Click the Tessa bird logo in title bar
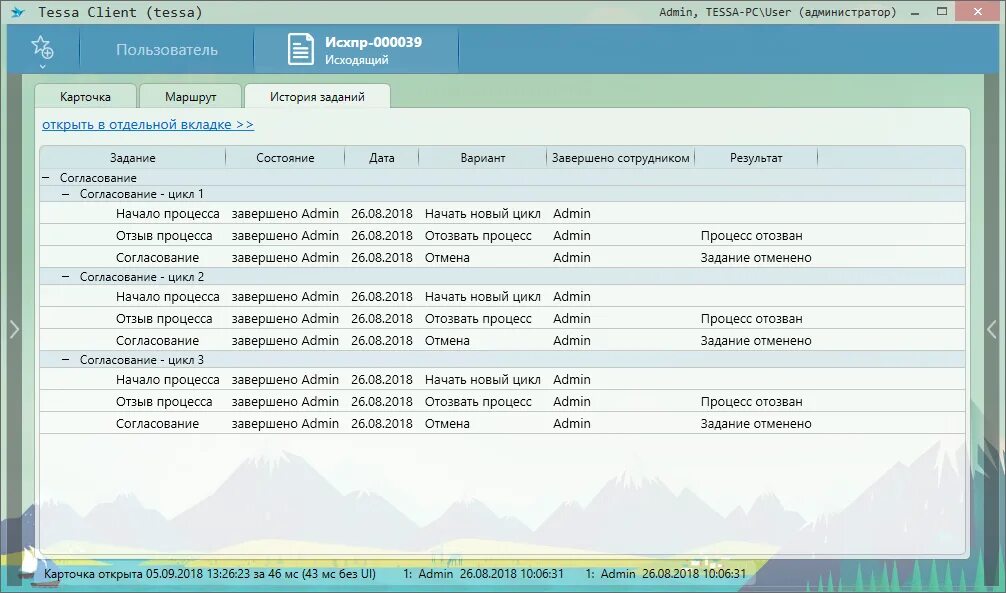Image resolution: width=1006 pixels, height=593 pixels. (17, 12)
